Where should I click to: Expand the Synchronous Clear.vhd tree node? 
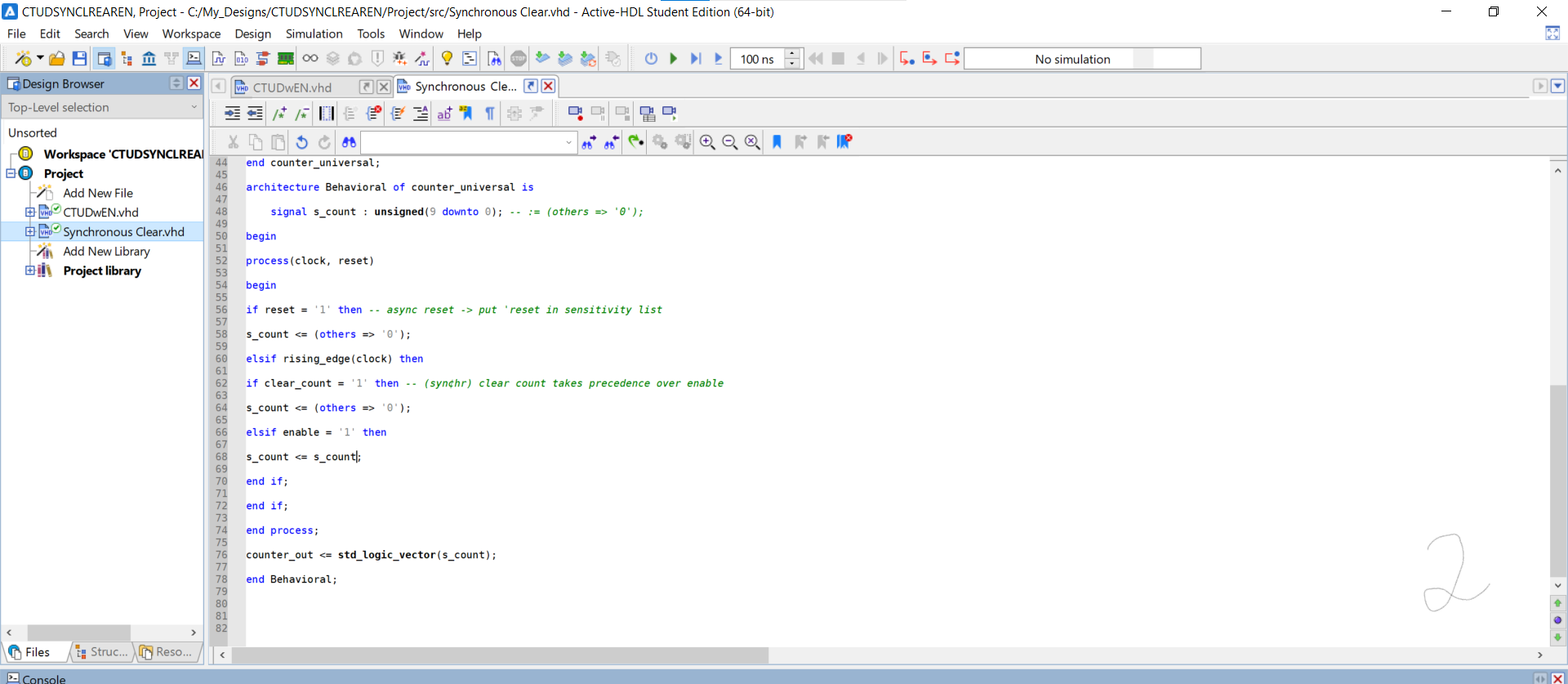30,232
